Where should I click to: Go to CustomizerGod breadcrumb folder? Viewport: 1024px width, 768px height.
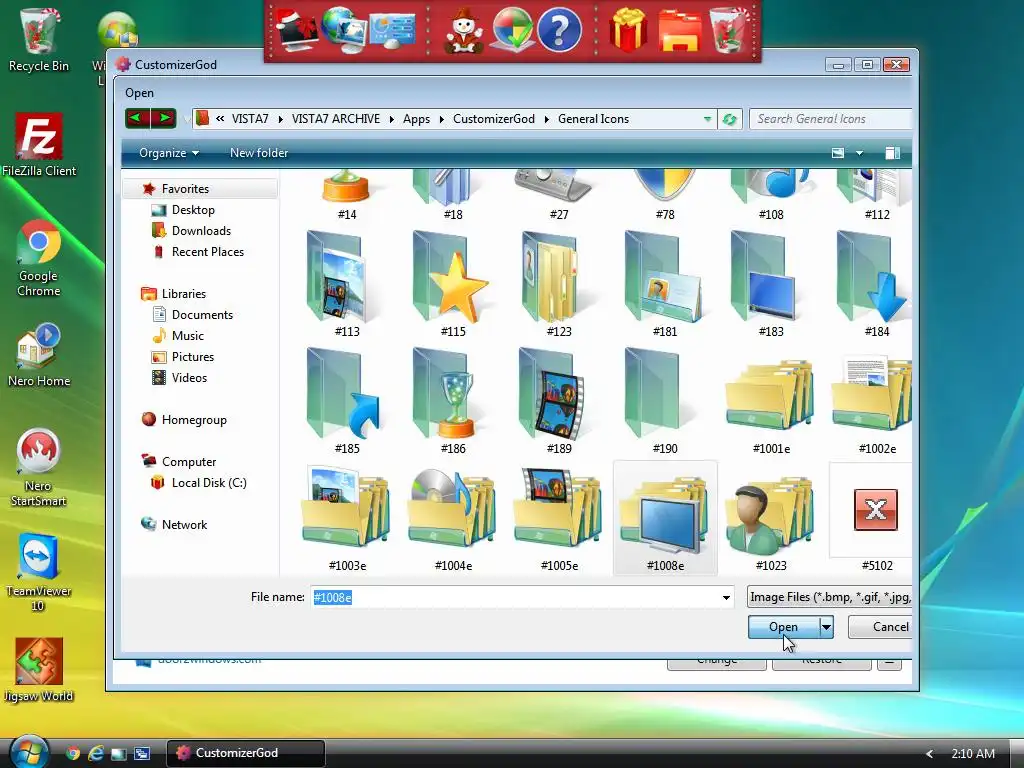[x=494, y=119]
